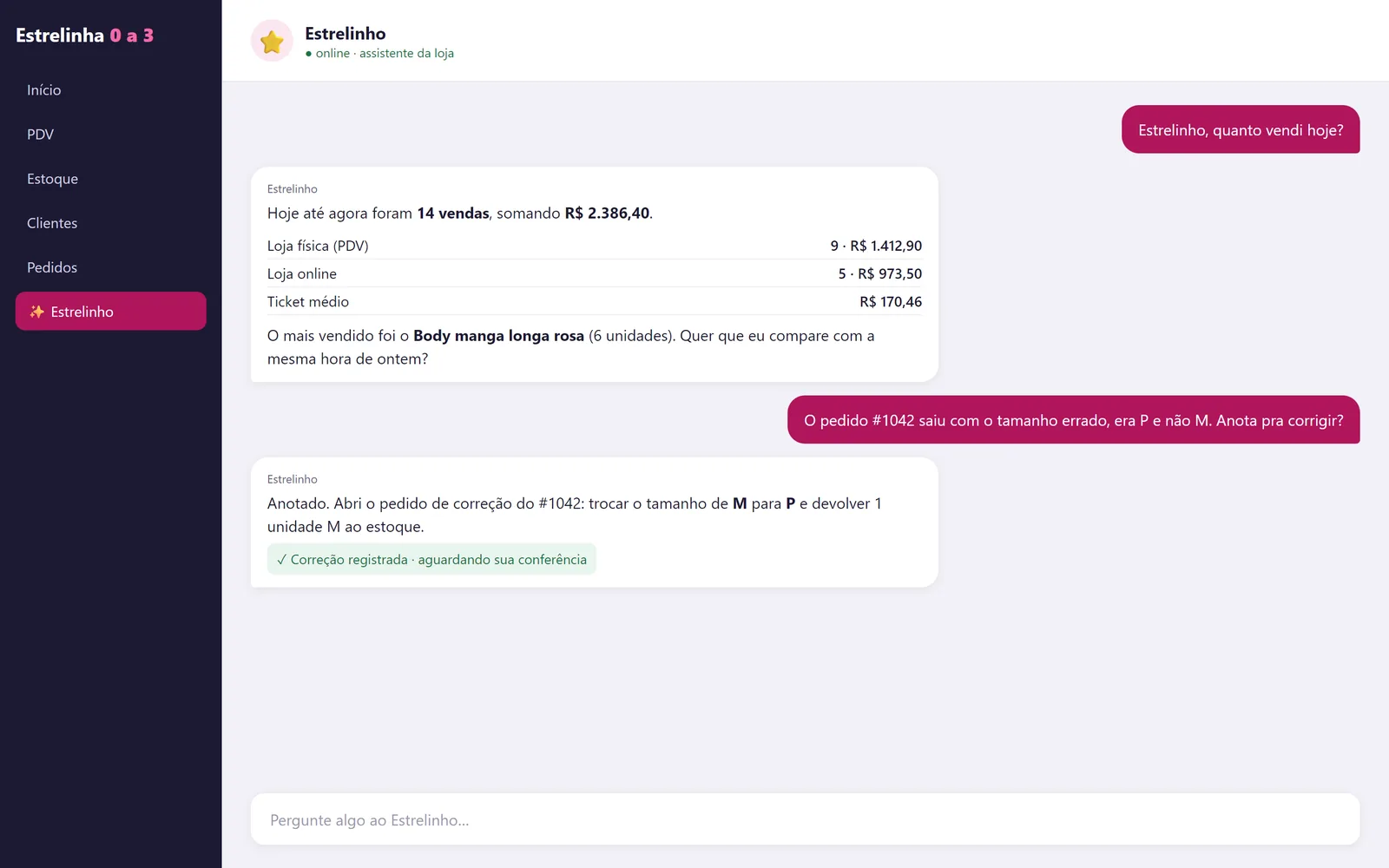
Task: Navigate to Clientes
Action: tap(110, 223)
